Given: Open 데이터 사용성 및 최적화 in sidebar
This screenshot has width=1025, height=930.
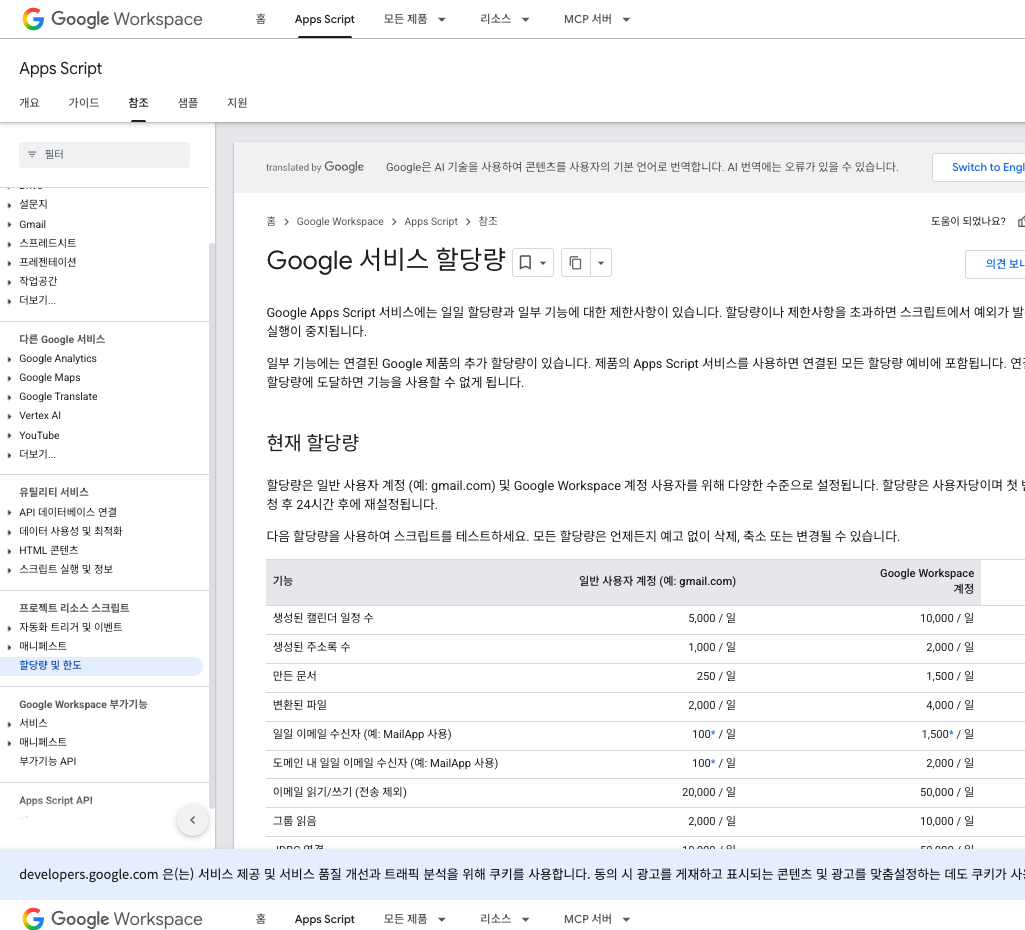Looking at the screenshot, I should pyautogui.click(x=71, y=531).
